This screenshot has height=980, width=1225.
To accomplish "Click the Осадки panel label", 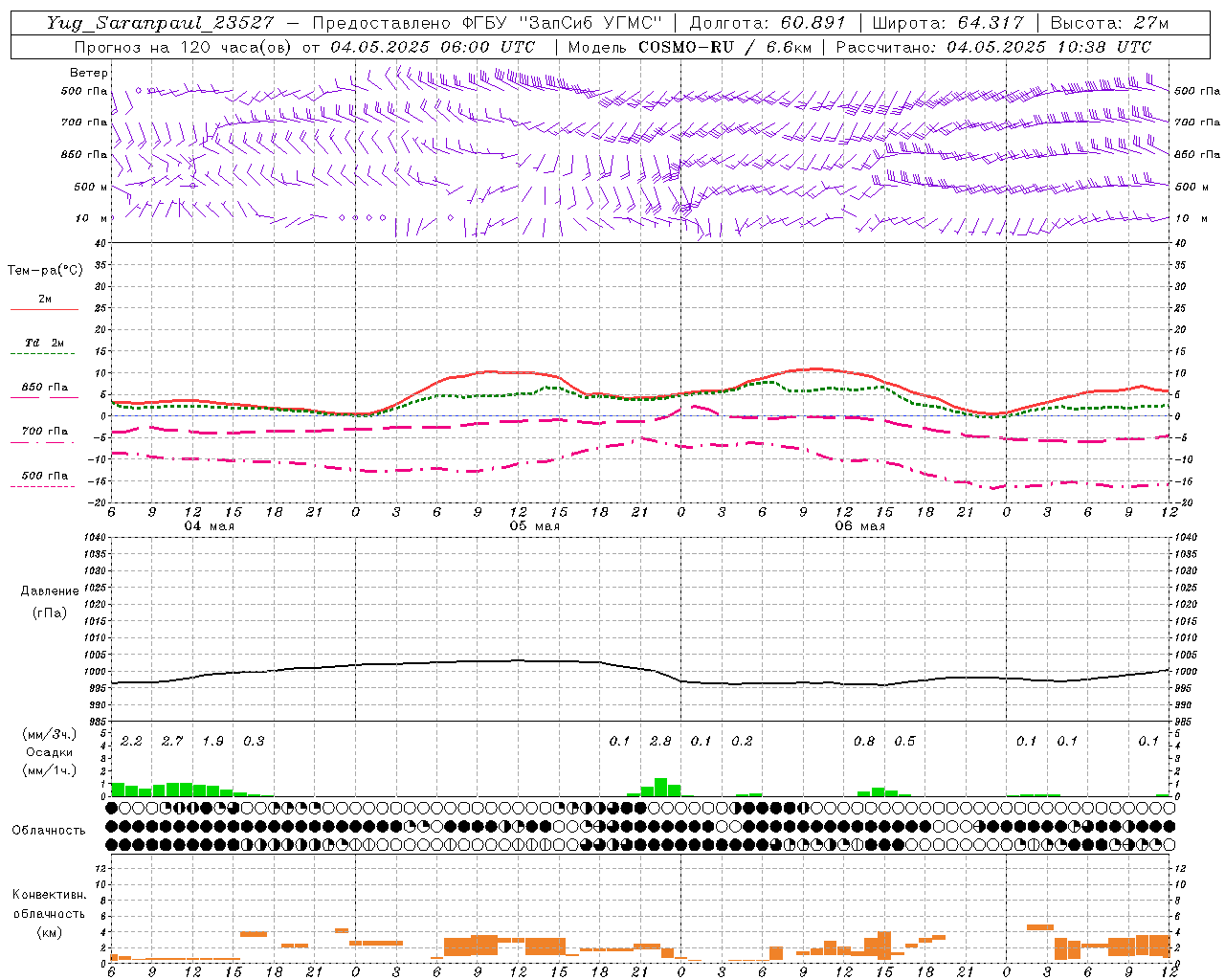I will (x=49, y=752).
